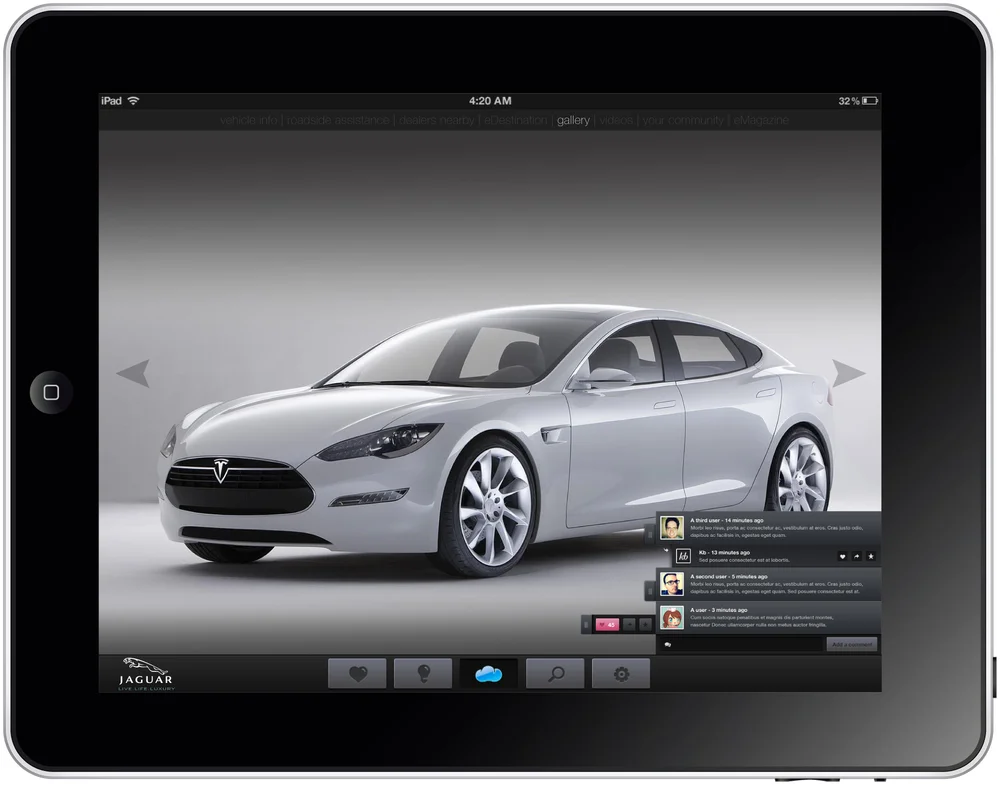This screenshot has width=1000, height=785.
Task: Click the second user's avatar
Action: [x=672, y=583]
